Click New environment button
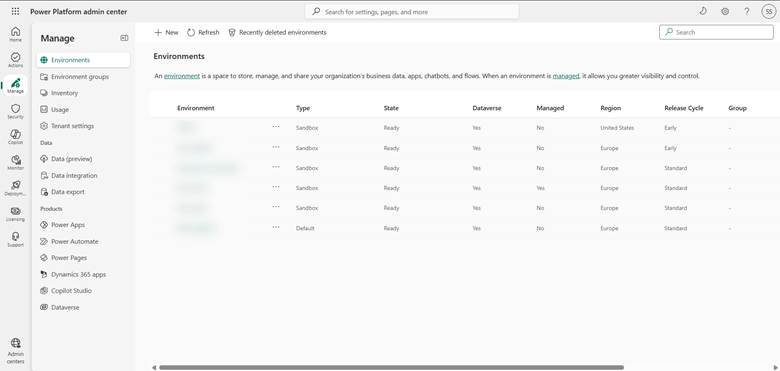 166,32
